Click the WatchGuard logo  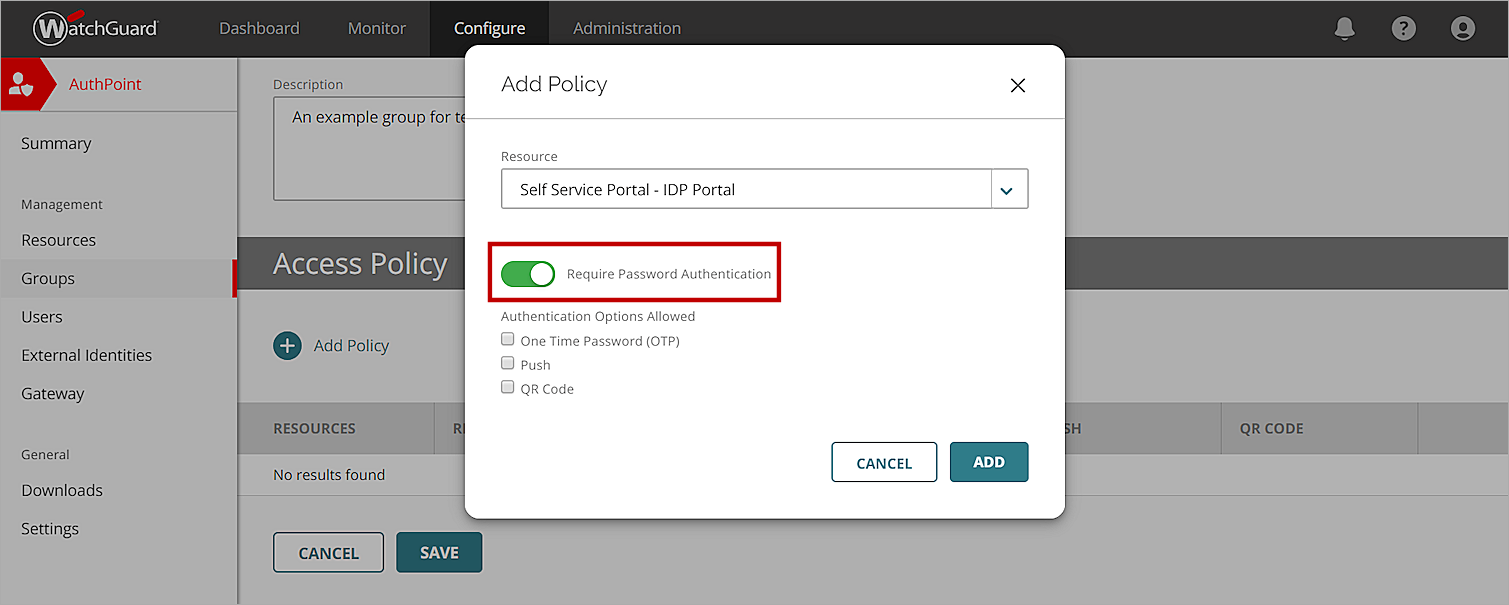pyautogui.click(x=95, y=28)
